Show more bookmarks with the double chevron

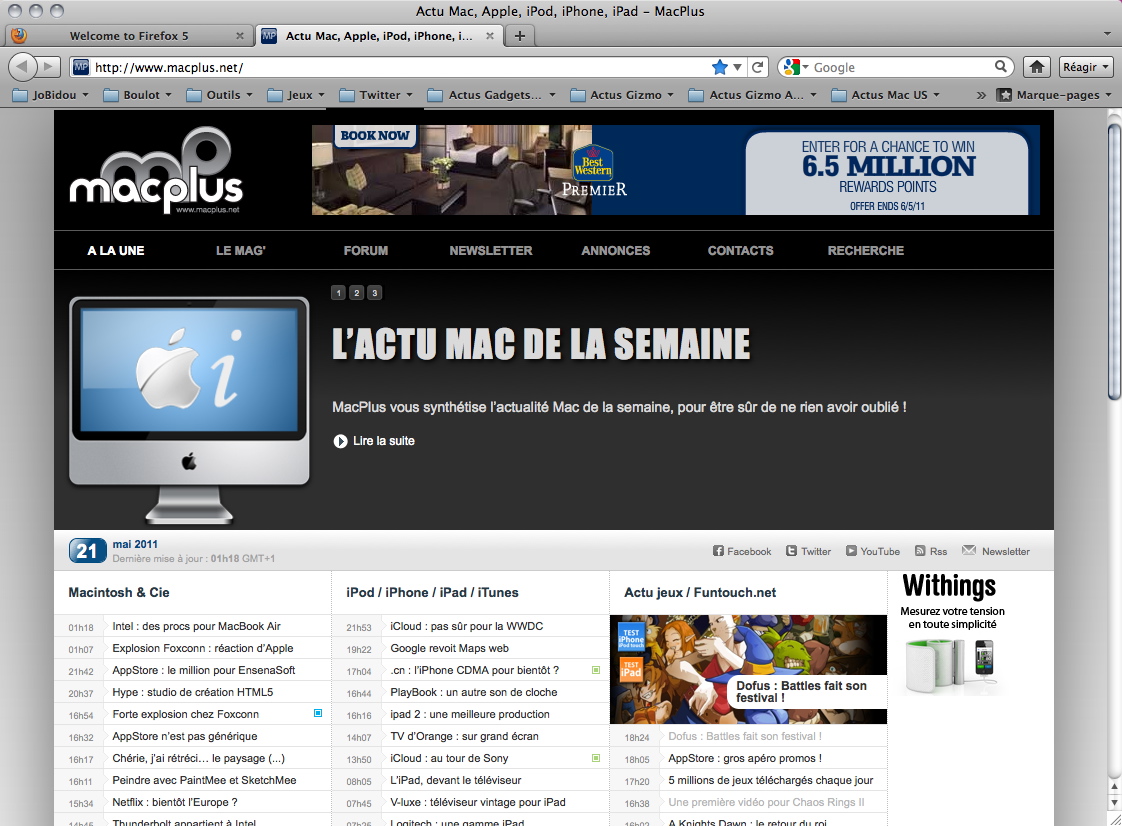click(981, 95)
